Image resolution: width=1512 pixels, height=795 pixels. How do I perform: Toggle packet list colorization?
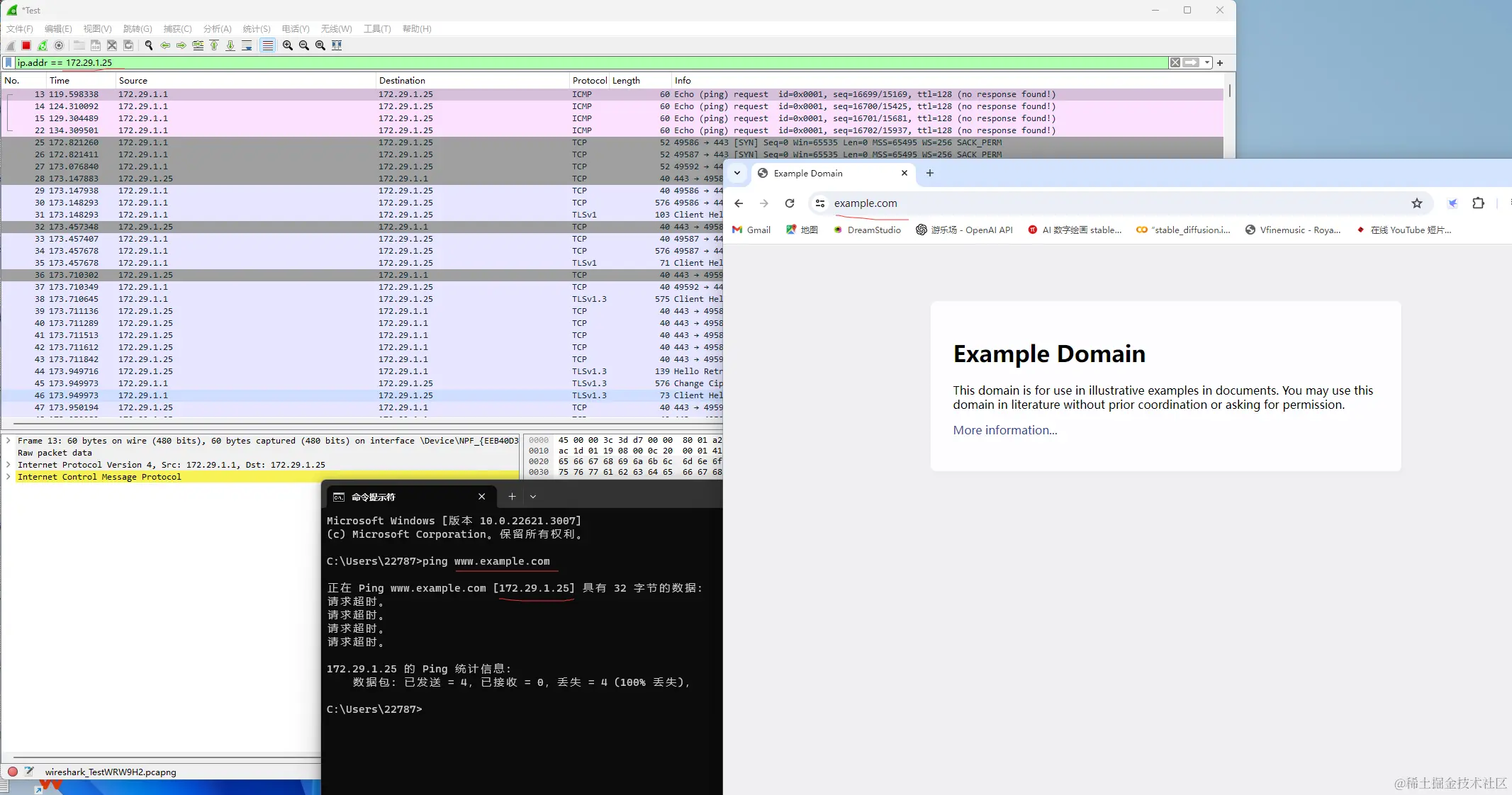tap(268, 45)
